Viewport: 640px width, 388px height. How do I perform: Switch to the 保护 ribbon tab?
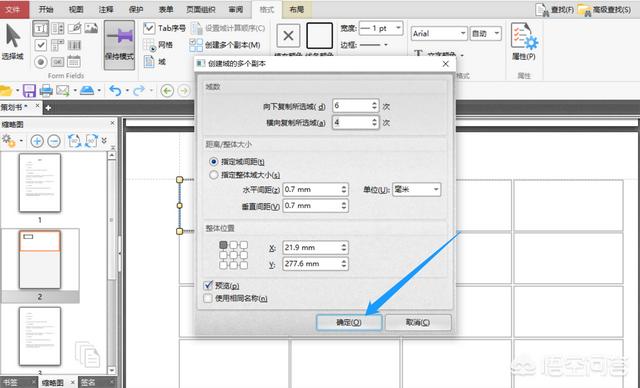(x=136, y=9)
